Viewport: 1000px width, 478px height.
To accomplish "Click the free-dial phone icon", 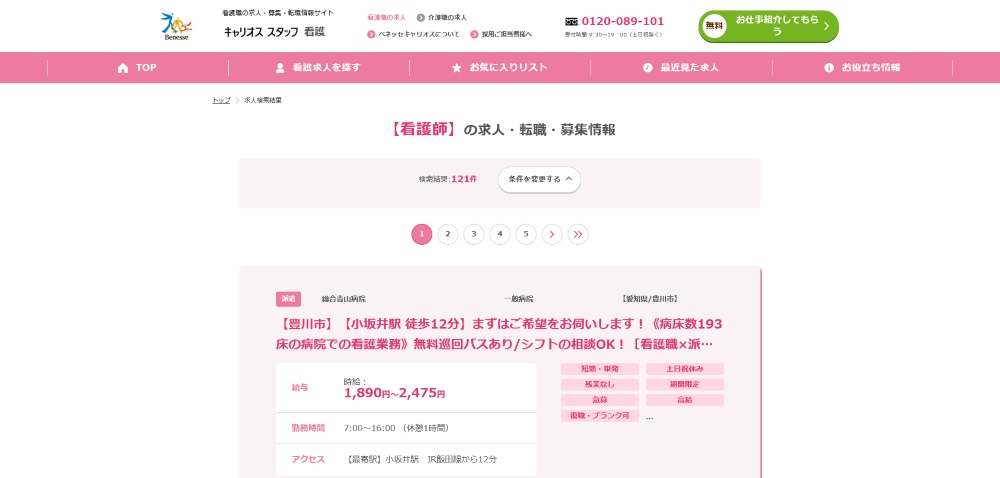I will point(571,21).
